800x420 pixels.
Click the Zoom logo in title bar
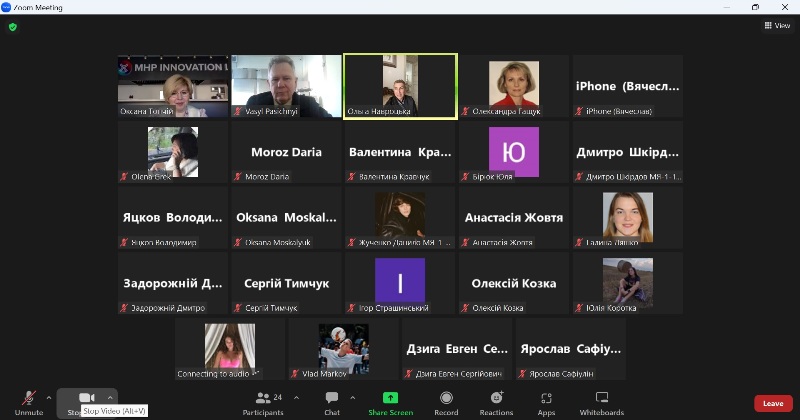click(x=7, y=7)
